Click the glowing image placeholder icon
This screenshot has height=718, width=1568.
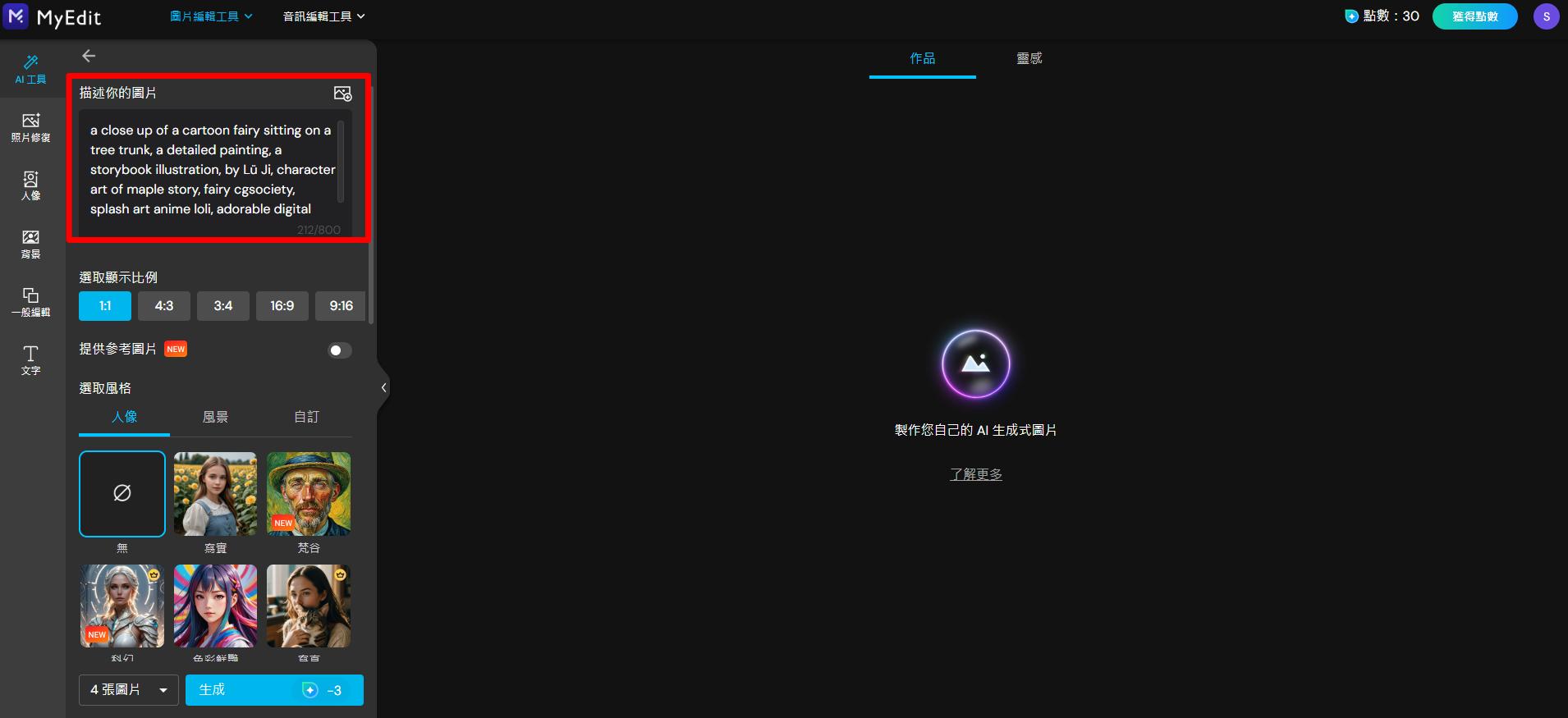click(x=975, y=364)
